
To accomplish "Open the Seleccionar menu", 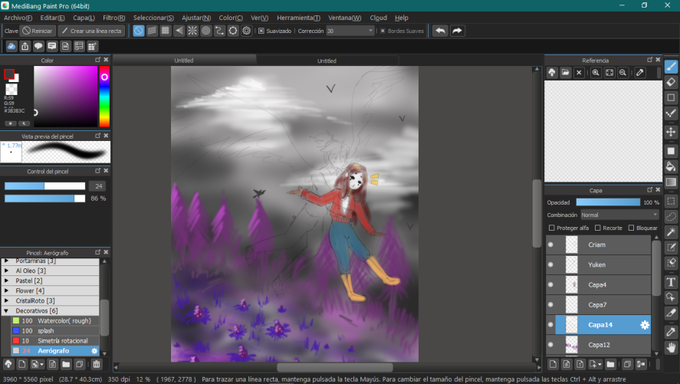I will [154, 18].
